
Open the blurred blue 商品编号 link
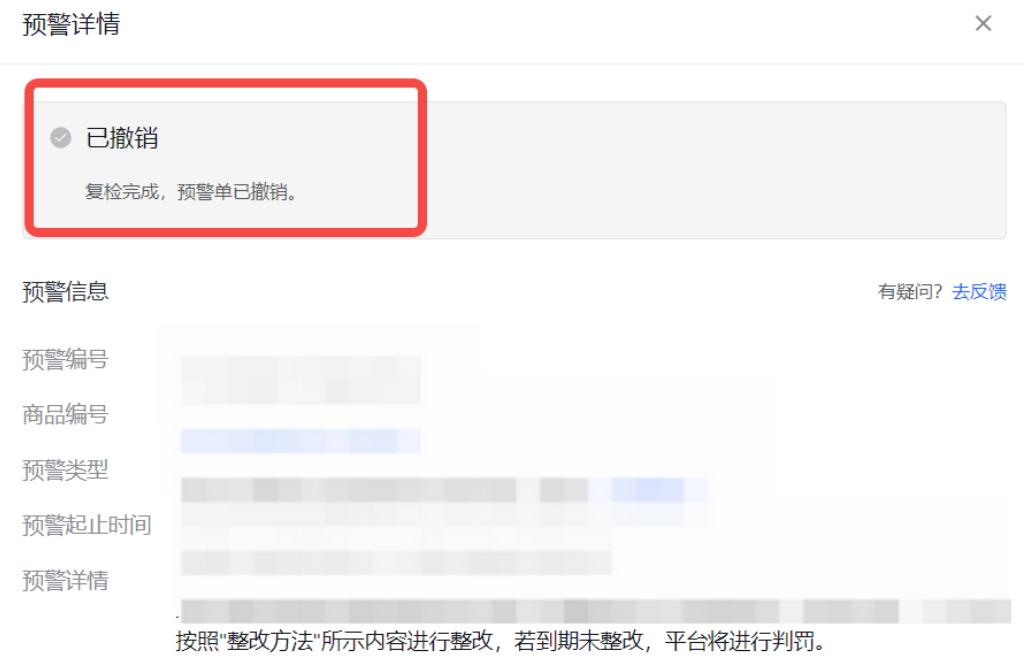300,441
